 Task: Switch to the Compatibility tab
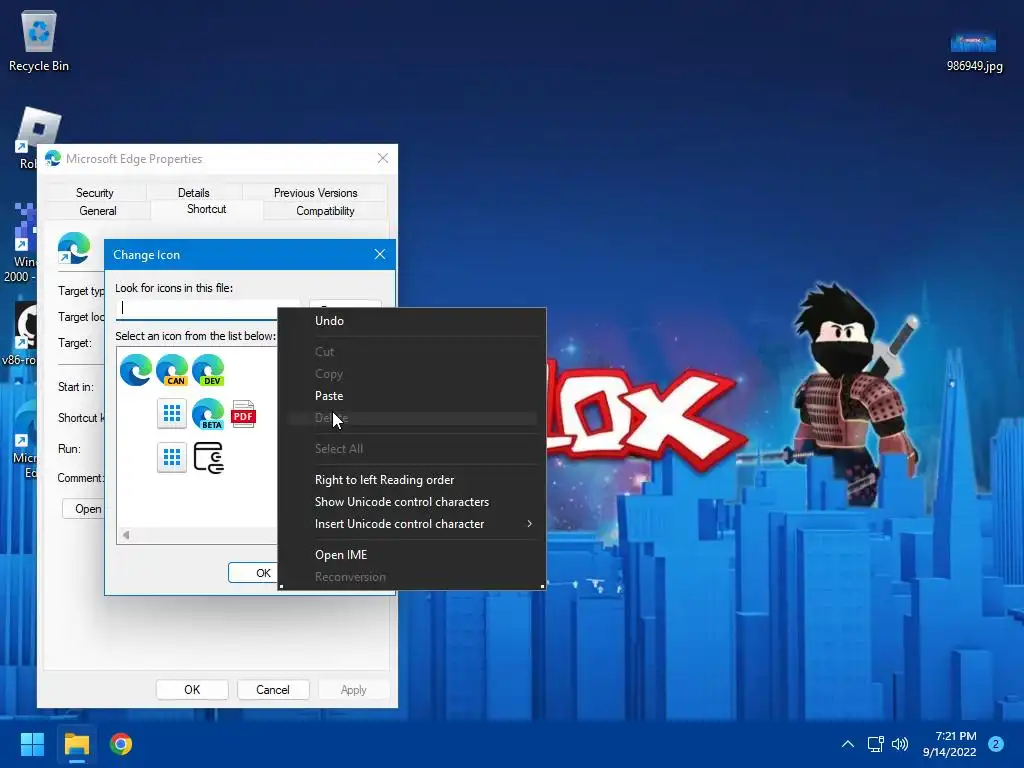[325, 211]
